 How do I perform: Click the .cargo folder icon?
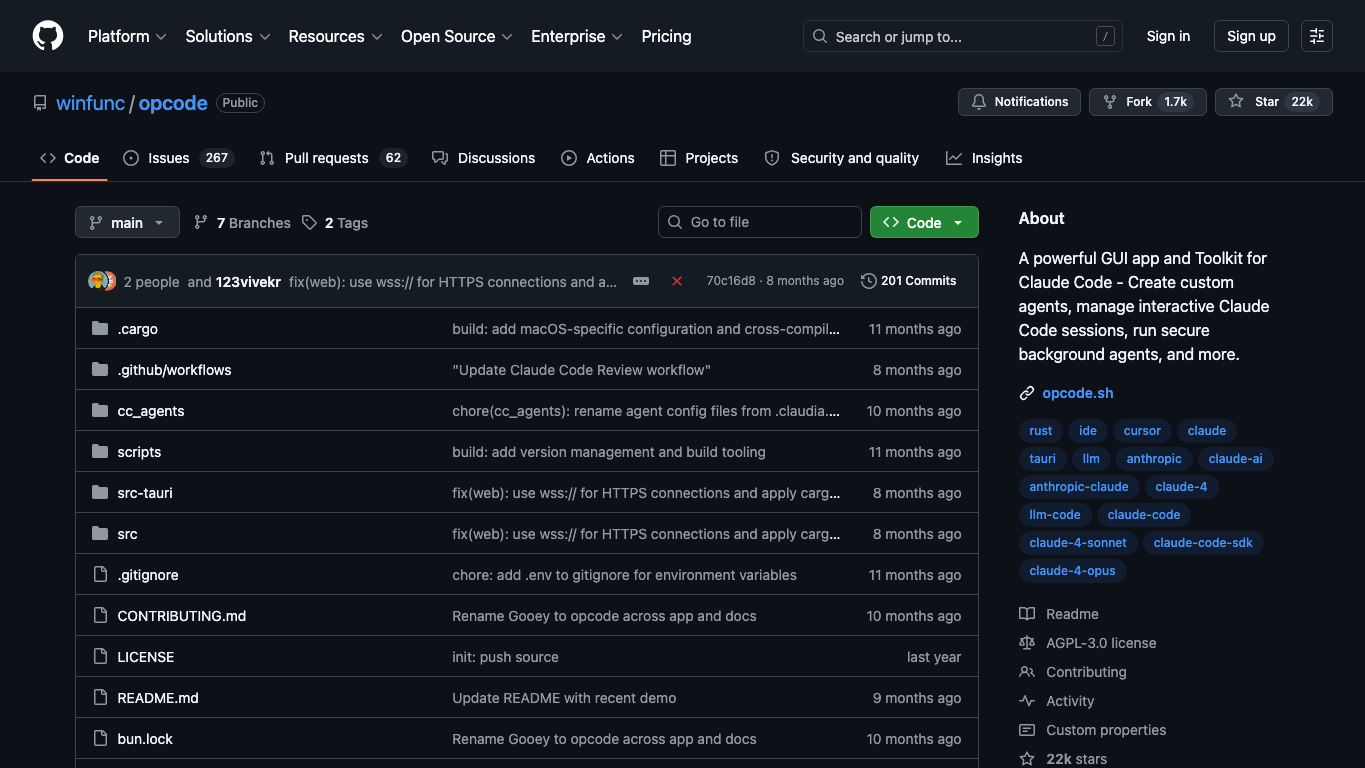tap(100, 329)
